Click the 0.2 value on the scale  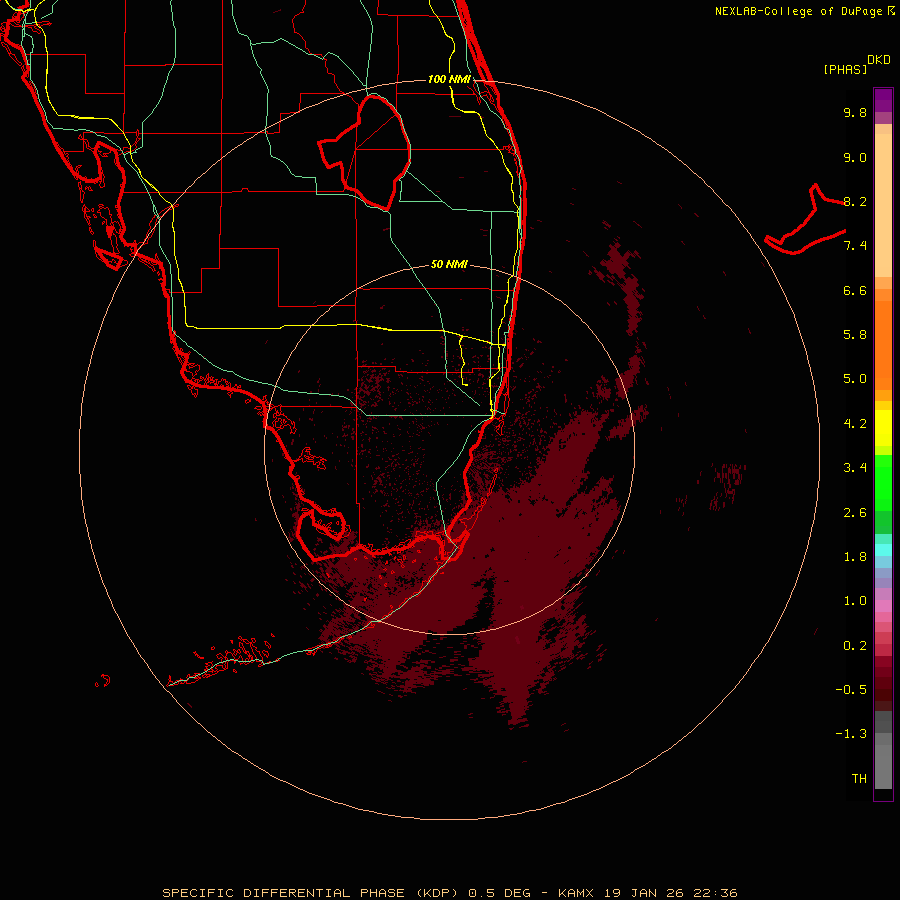pos(855,646)
